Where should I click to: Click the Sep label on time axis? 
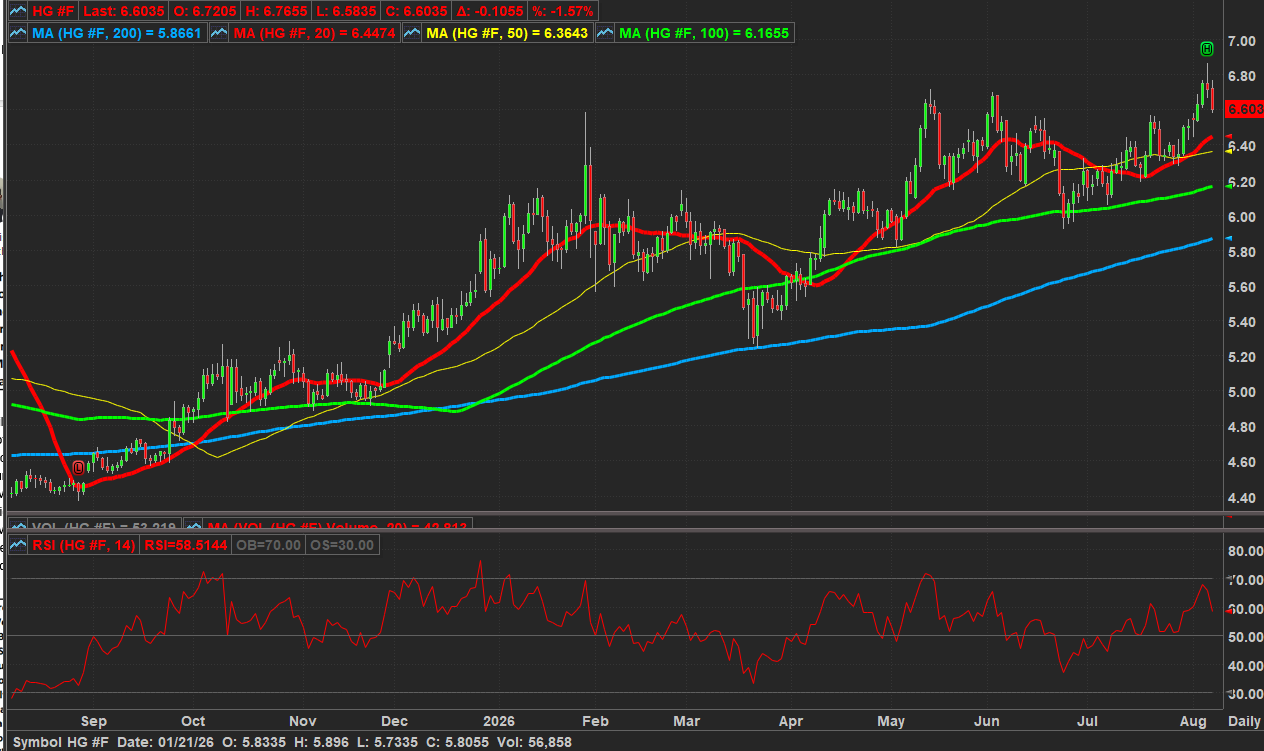tap(93, 720)
